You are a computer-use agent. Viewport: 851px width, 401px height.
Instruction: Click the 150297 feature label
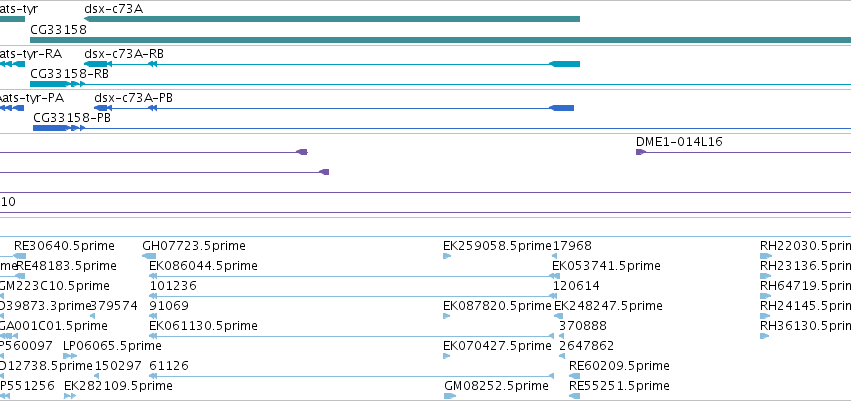(x=118, y=366)
